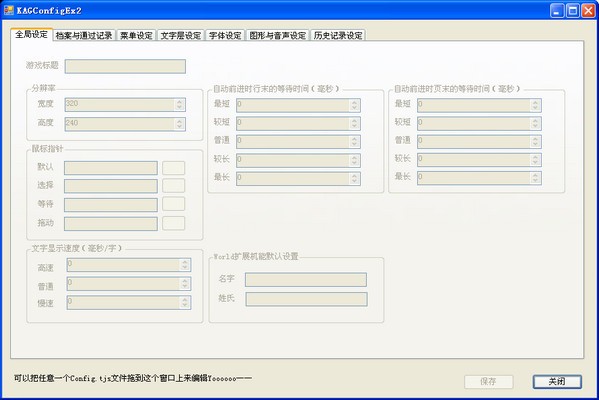Open the 图形与音声设定 tab
The image size is (599, 400).
[277, 36]
